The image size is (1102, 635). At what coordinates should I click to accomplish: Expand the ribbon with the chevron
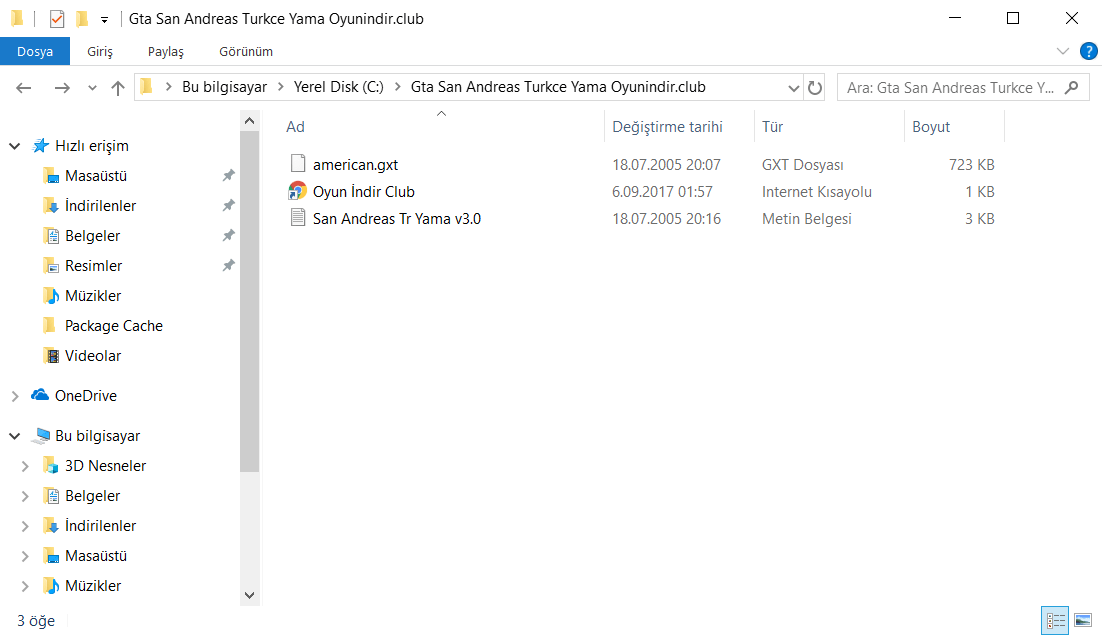pos(1063,51)
